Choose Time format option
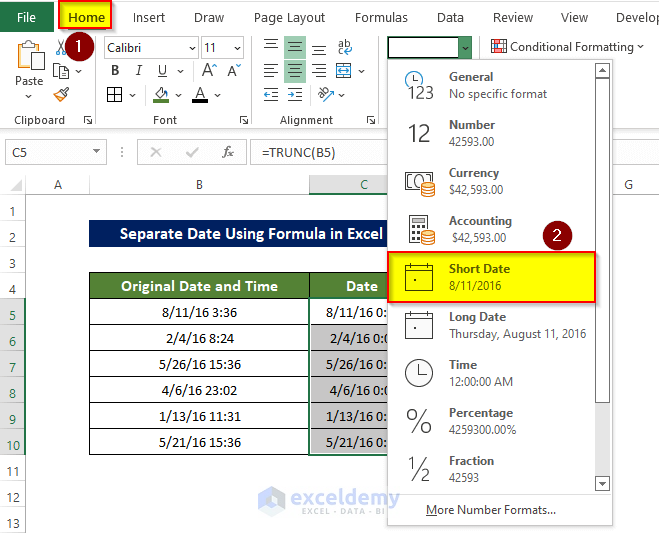659x533 pixels. (x=491, y=373)
